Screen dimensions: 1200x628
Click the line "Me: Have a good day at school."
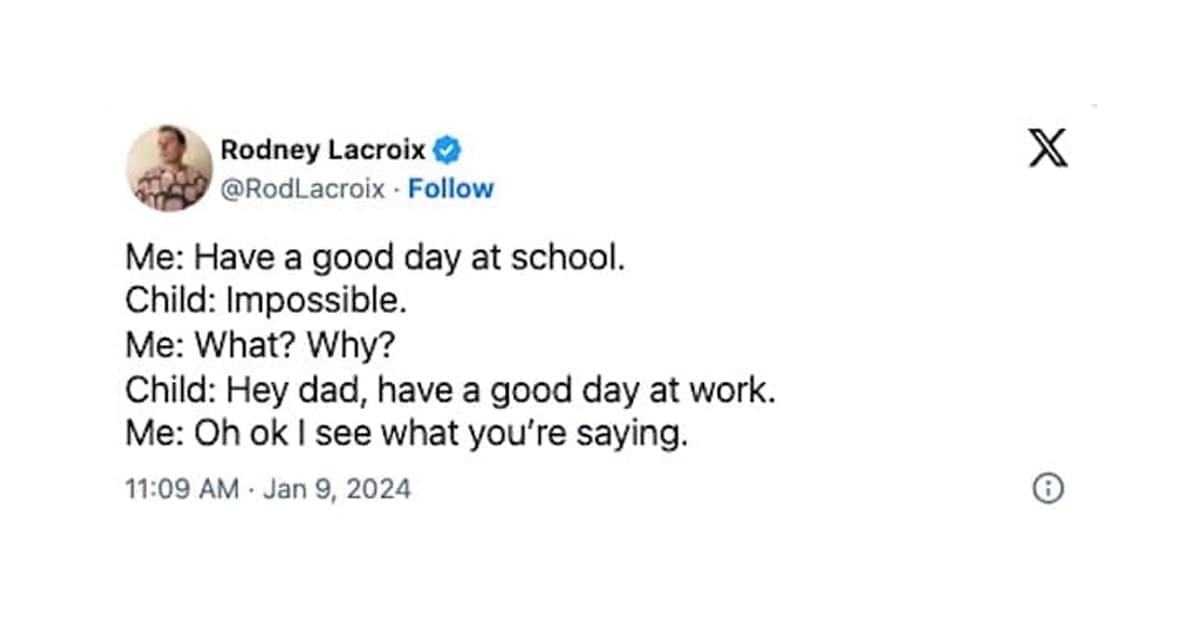point(375,258)
